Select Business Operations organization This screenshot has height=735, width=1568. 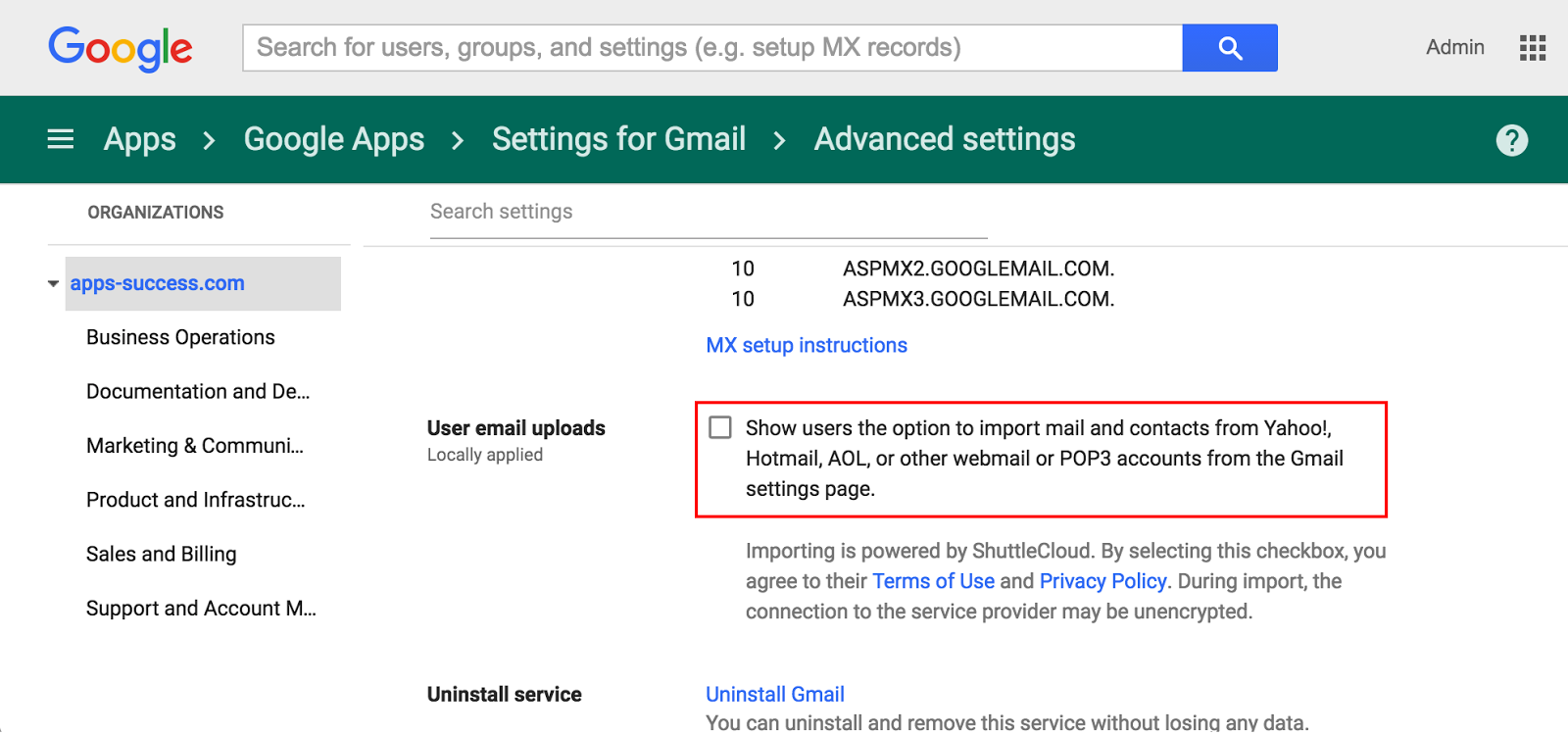pos(180,337)
